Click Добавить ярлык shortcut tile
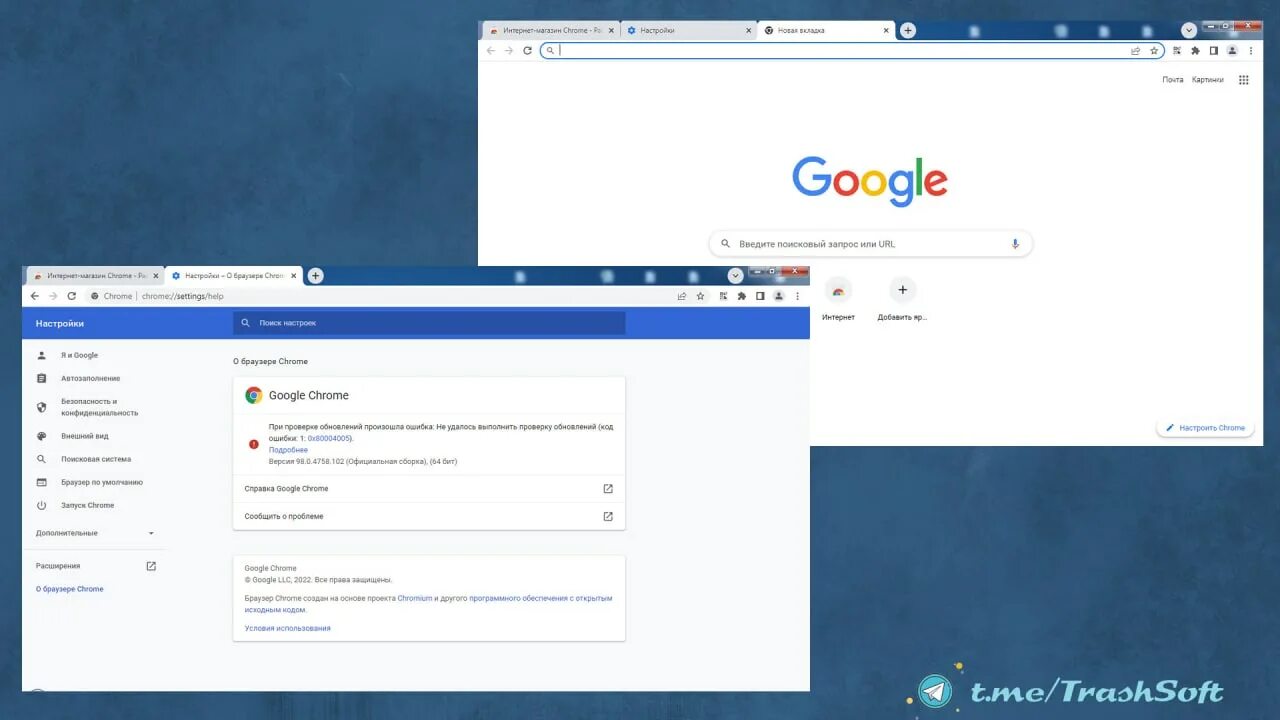Image resolution: width=1280 pixels, height=720 pixels. [x=902, y=299]
